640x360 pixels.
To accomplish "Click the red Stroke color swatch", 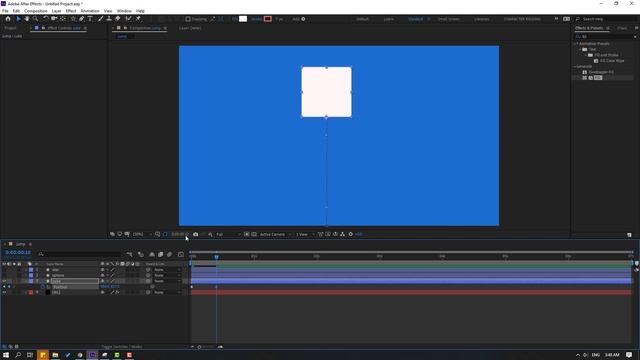I will click(x=267, y=19).
